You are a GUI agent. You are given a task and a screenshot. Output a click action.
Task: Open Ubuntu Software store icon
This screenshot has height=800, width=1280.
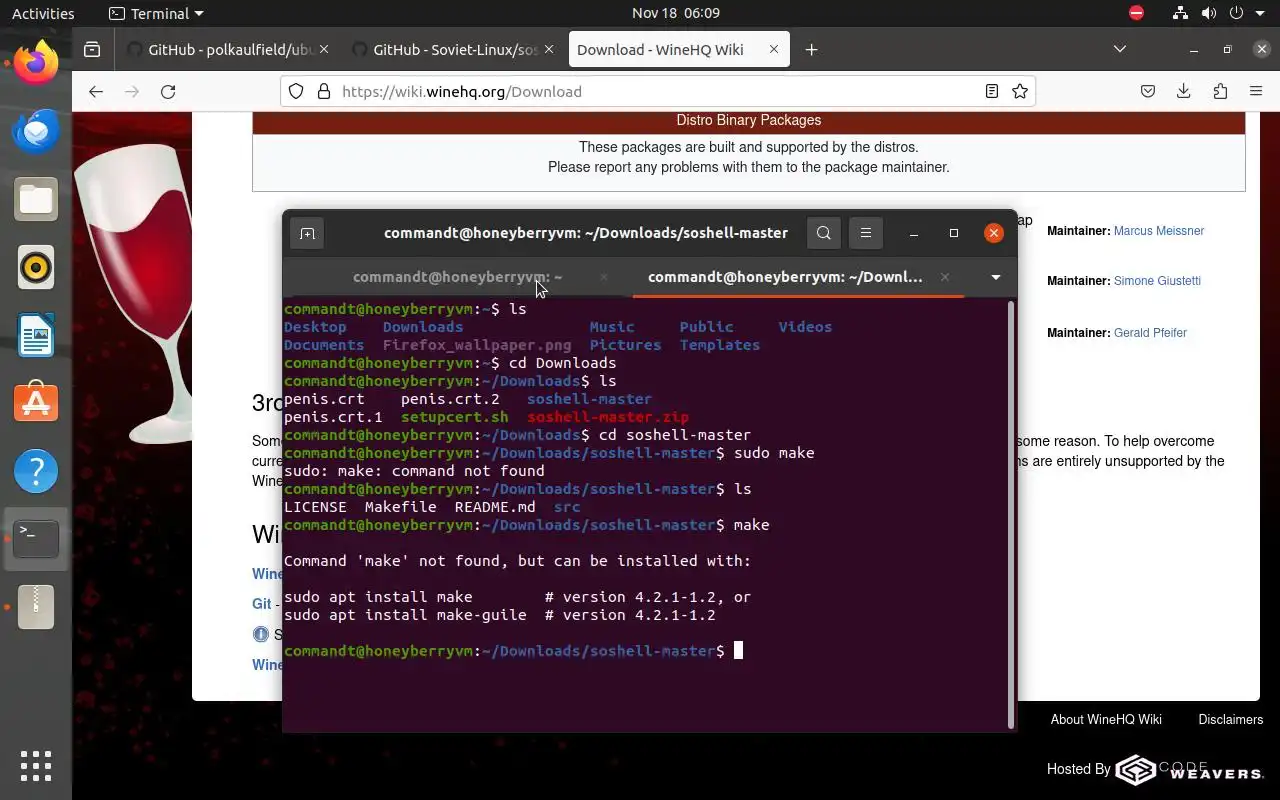(36, 403)
